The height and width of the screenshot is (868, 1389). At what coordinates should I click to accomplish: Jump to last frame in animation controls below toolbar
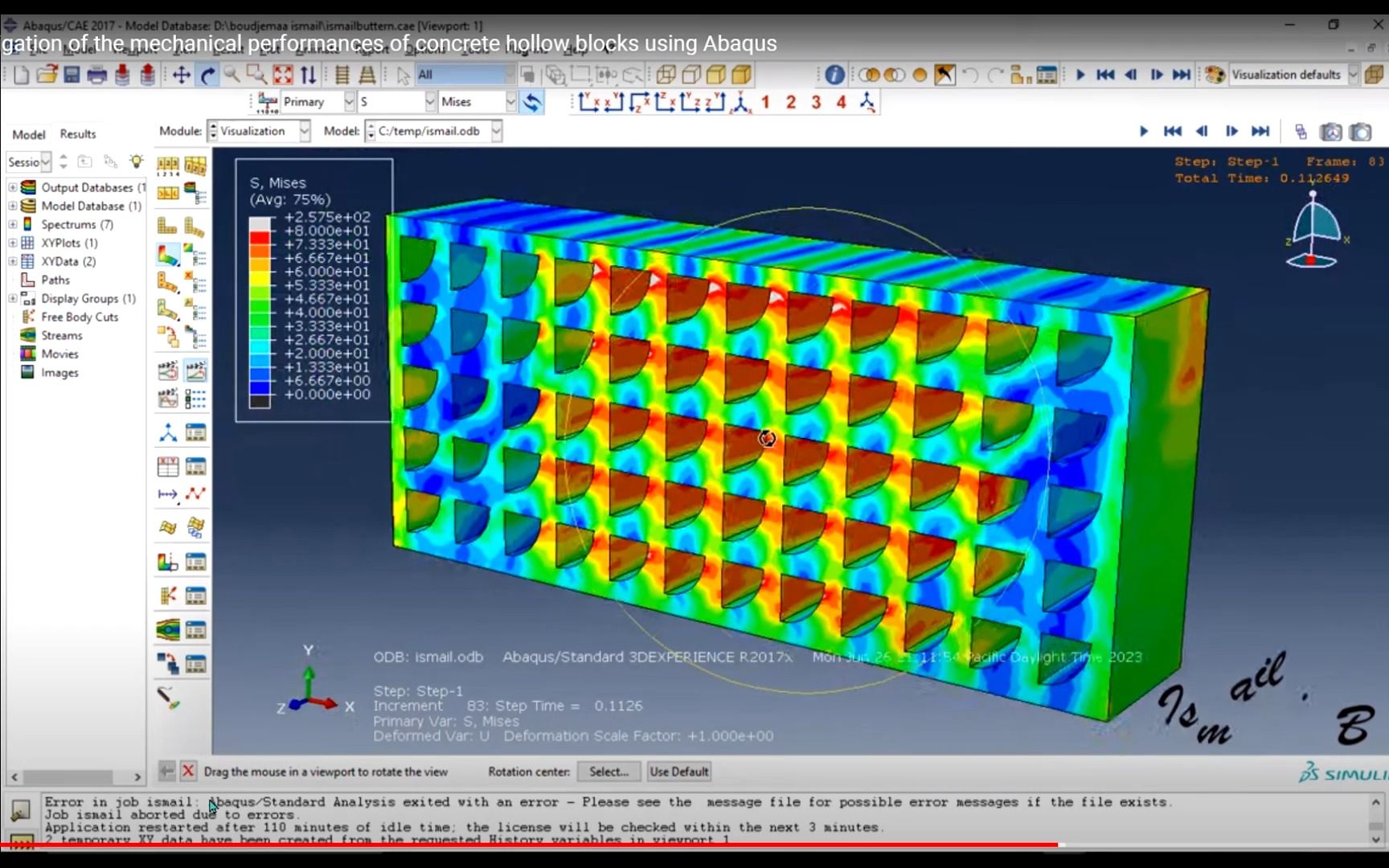[1260, 131]
